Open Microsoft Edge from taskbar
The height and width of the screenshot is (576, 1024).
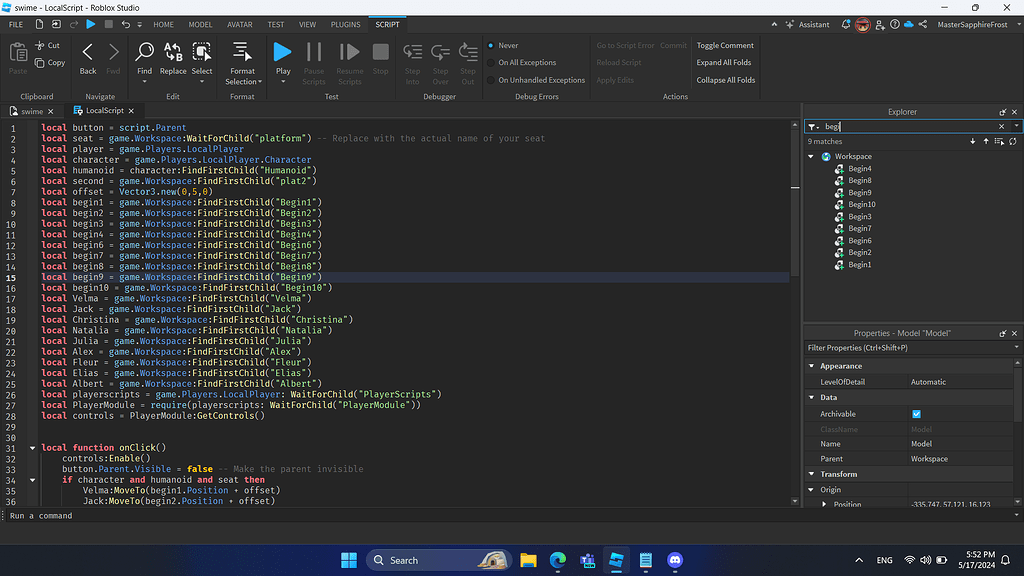[x=558, y=560]
